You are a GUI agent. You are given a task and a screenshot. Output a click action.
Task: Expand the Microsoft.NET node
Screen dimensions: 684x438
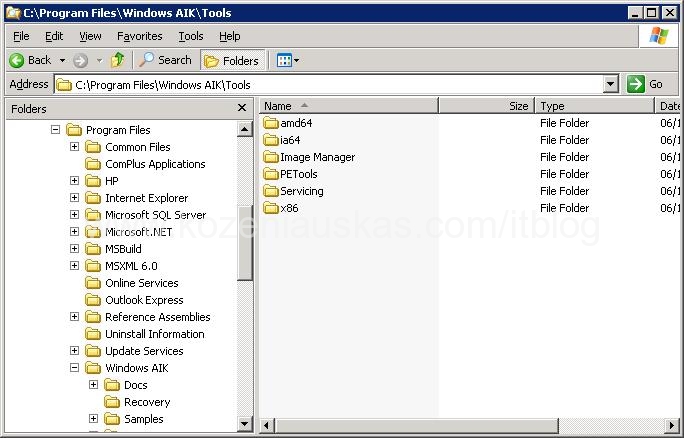coord(75,232)
